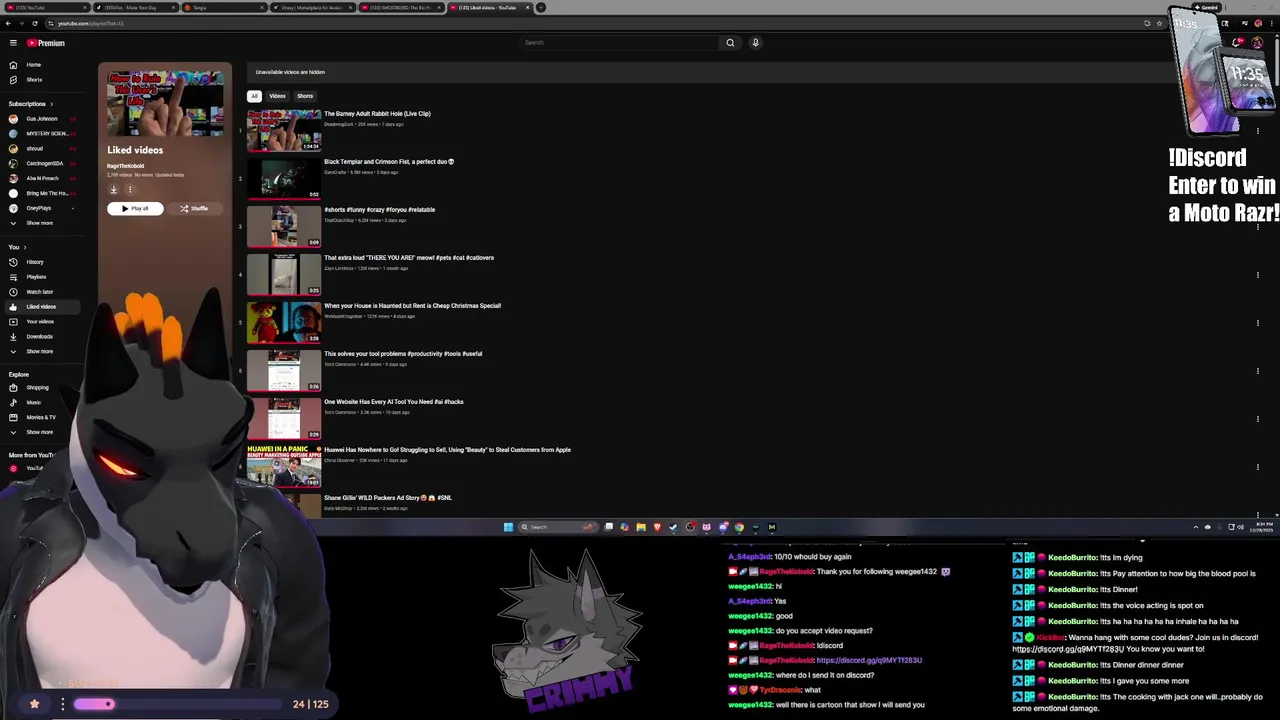Download the Liked videos playlist
Image resolution: width=1280 pixels, height=720 pixels.
pyautogui.click(x=113, y=190)
